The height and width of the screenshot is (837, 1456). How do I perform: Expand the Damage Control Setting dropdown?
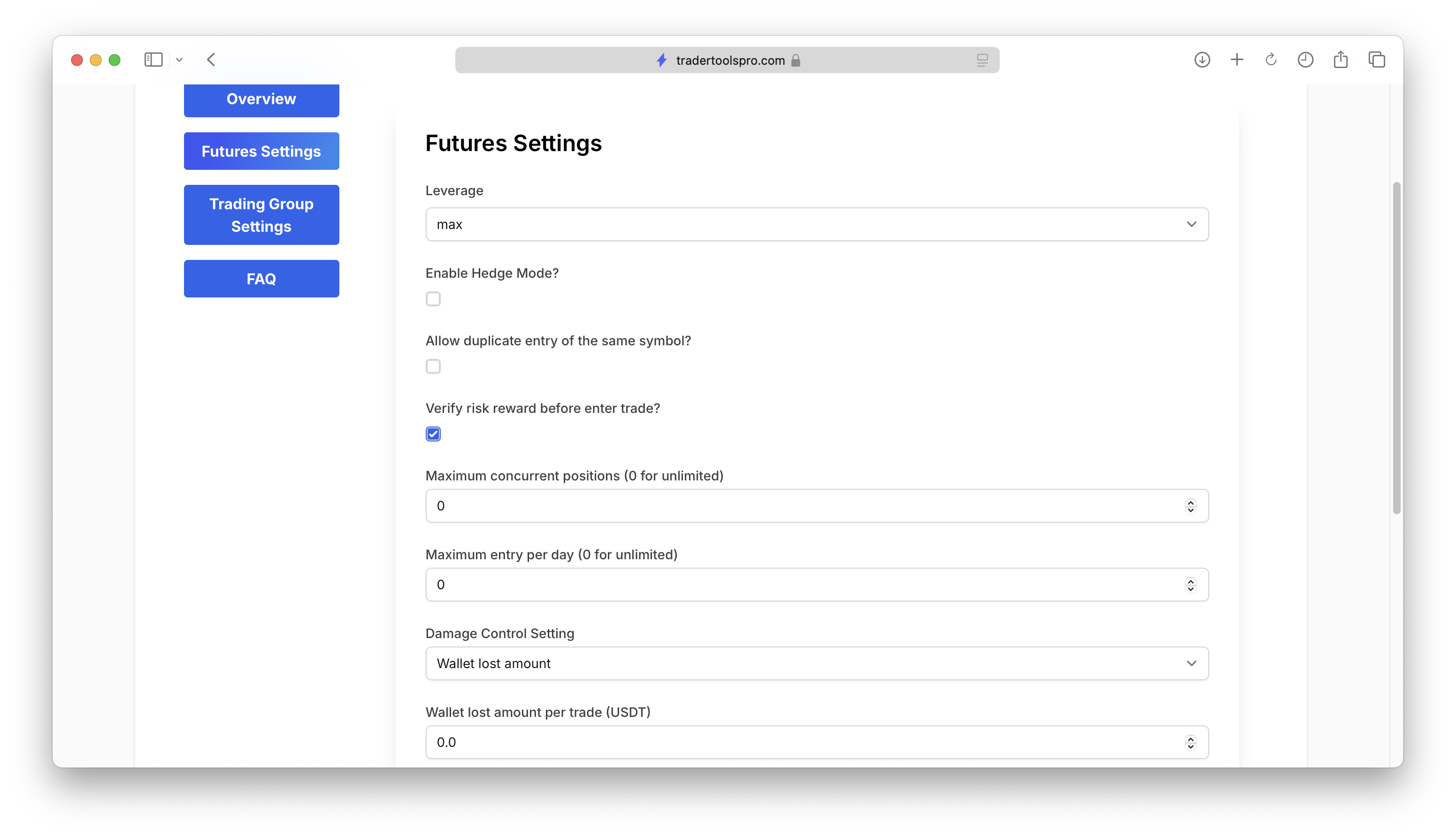[x=817, y=663]
